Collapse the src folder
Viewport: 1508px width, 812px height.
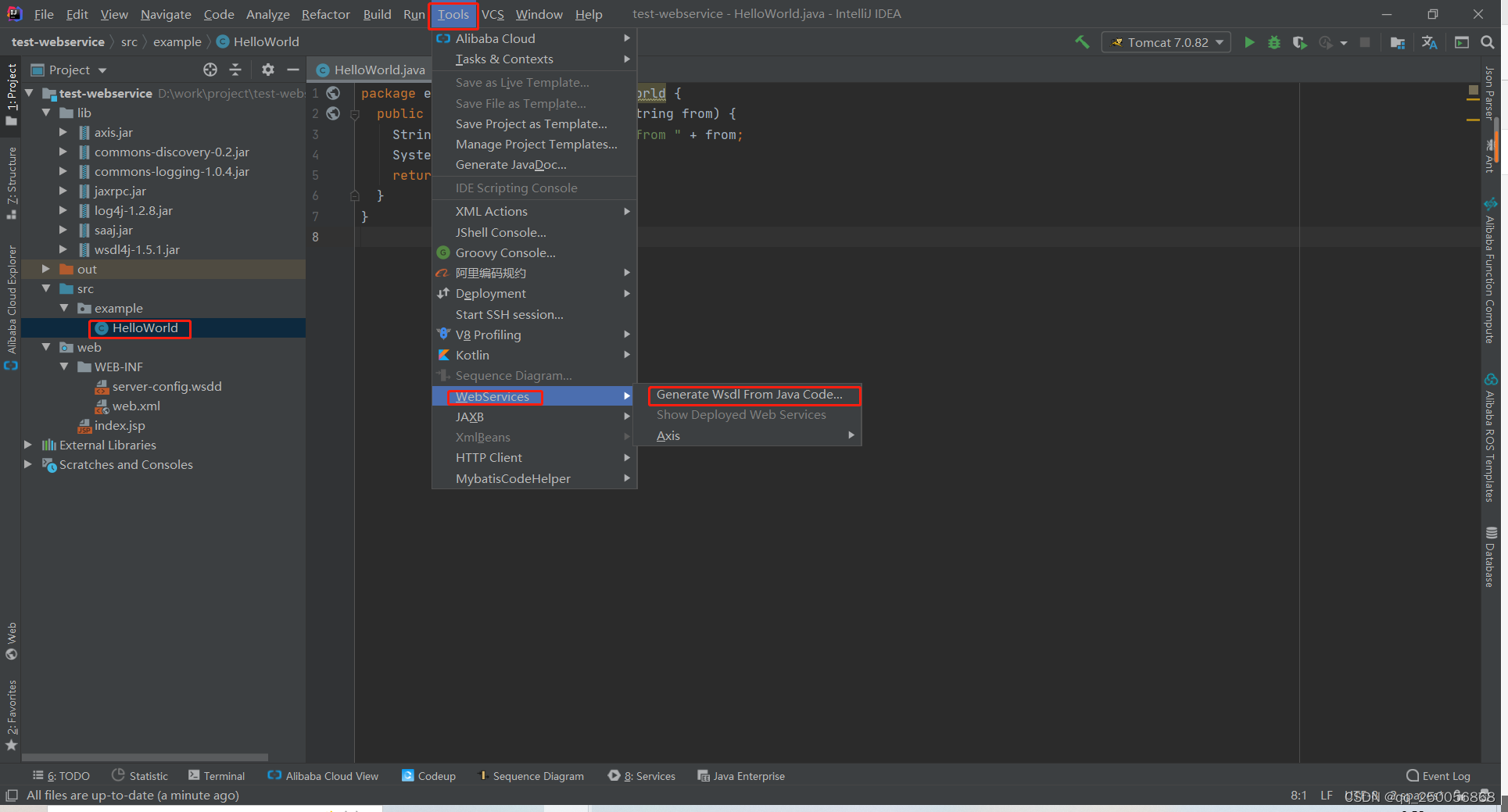(x=46, y=288)
